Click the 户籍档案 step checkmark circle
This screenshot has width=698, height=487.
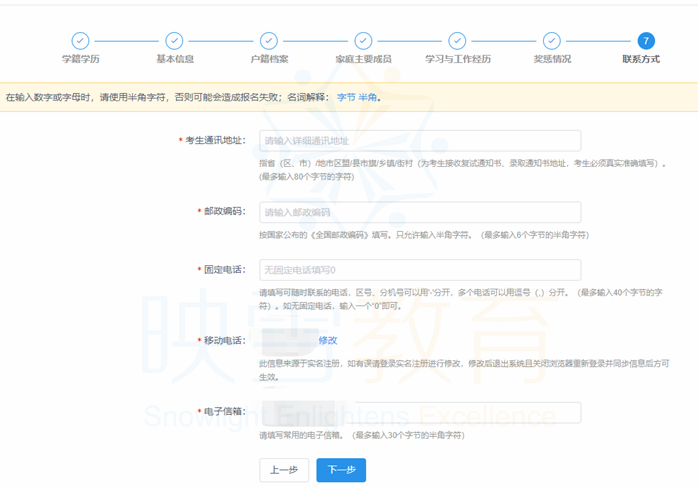269,41
